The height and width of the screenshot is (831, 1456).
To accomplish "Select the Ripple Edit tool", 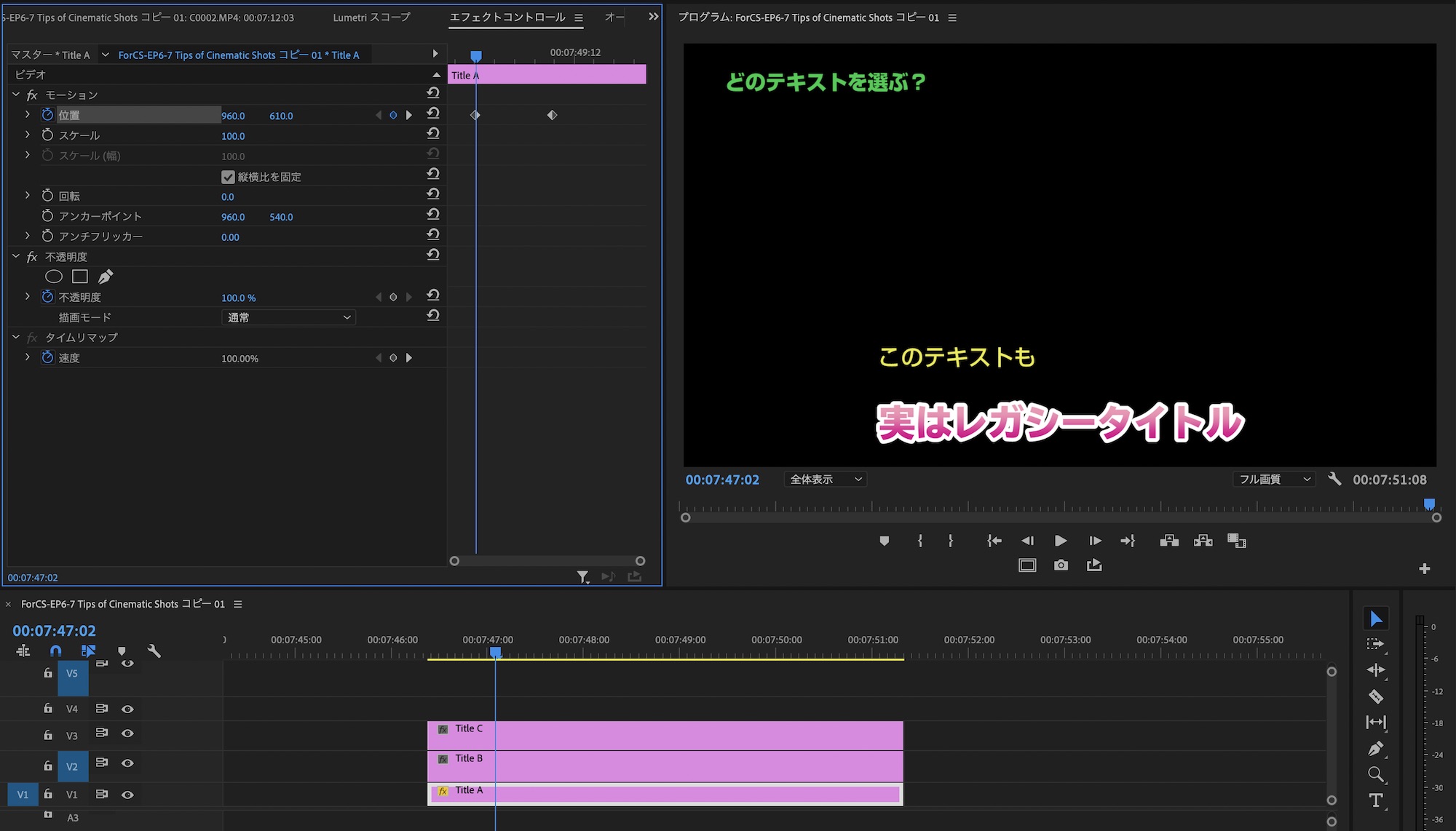I will point(1375,670).
